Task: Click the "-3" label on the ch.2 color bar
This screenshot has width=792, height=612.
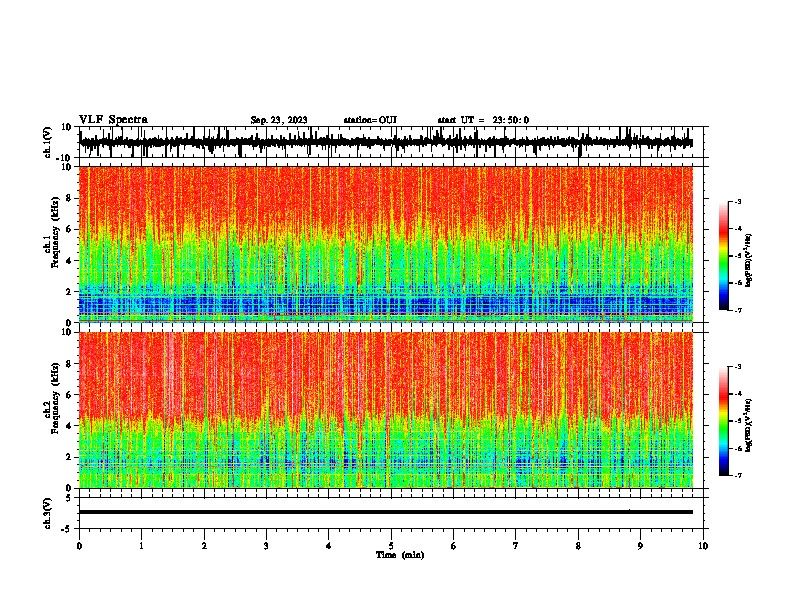Action: (737, 367)
